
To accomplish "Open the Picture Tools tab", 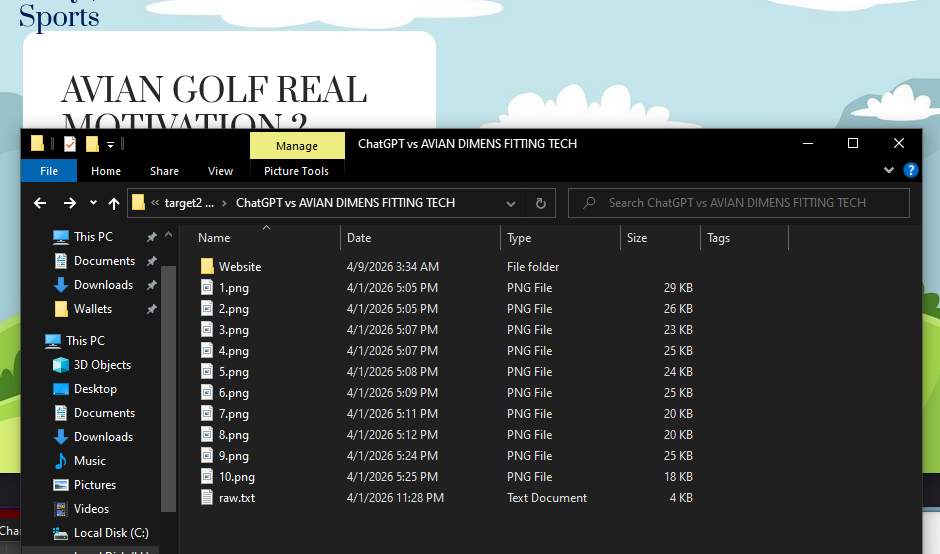I will [x=296, y=171].
